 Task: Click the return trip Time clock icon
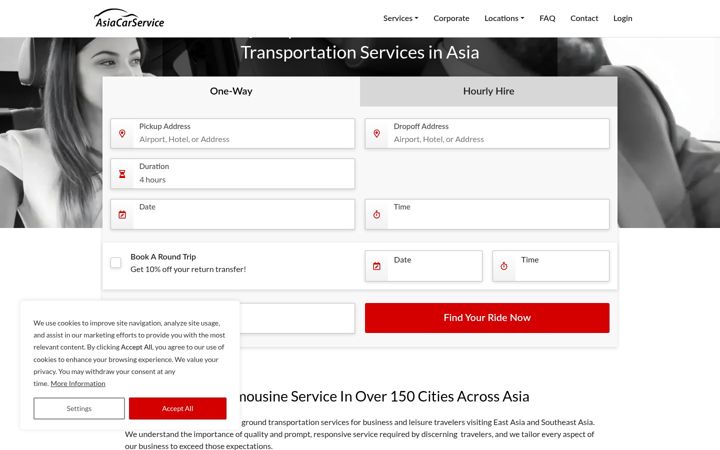coord(504,266)
